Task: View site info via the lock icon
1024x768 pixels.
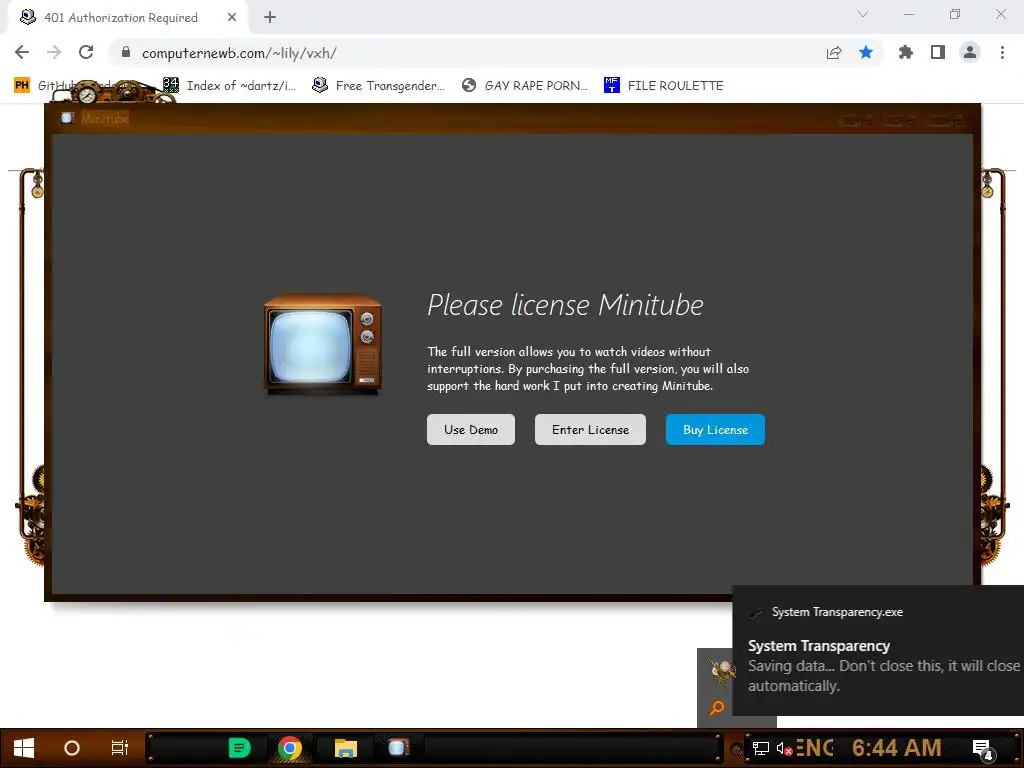Action: 126,52
